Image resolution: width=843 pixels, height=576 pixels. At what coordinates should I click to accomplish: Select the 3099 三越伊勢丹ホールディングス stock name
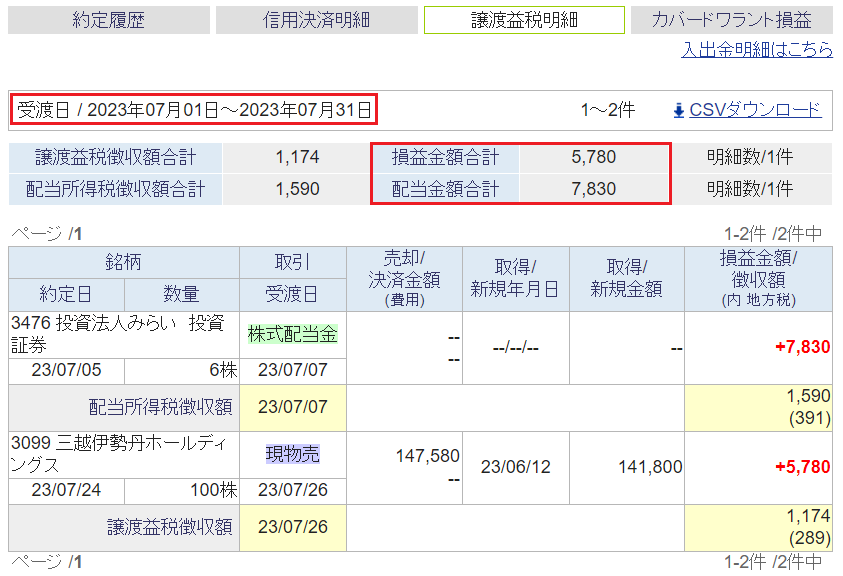click(x=119, y=454)
